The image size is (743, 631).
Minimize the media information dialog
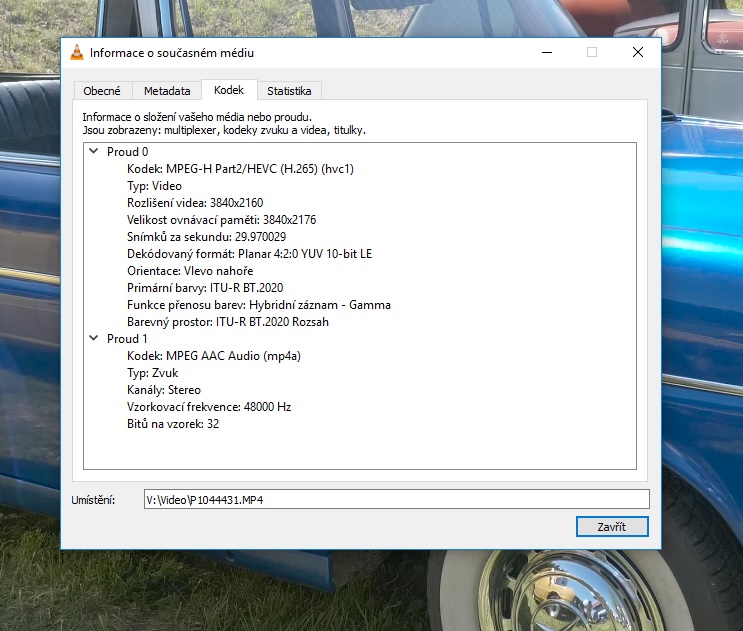tap(545, 52)
